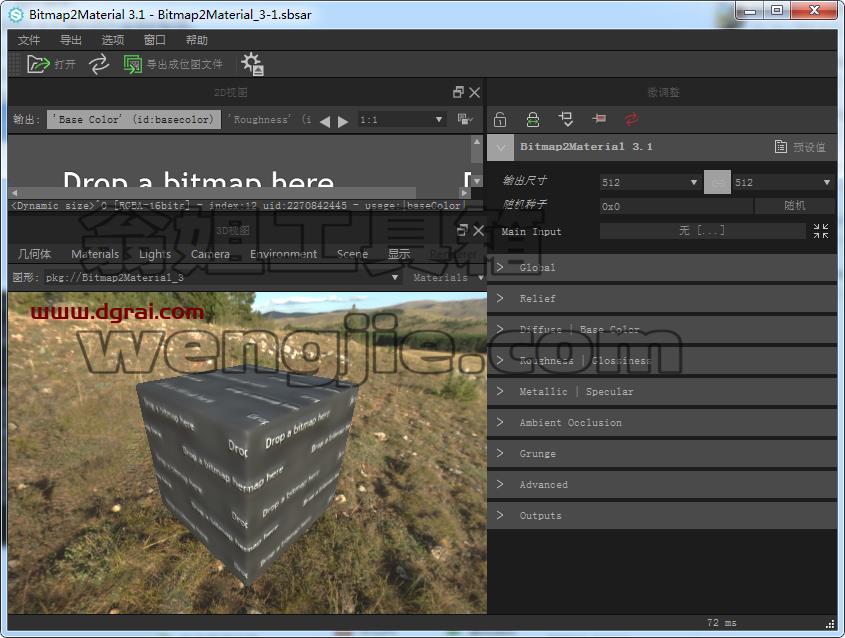Image resolution: width=845 pixels, height=638 pixels.
Task: Click the random seed 0x0 input field
Action: coord(676,206)
